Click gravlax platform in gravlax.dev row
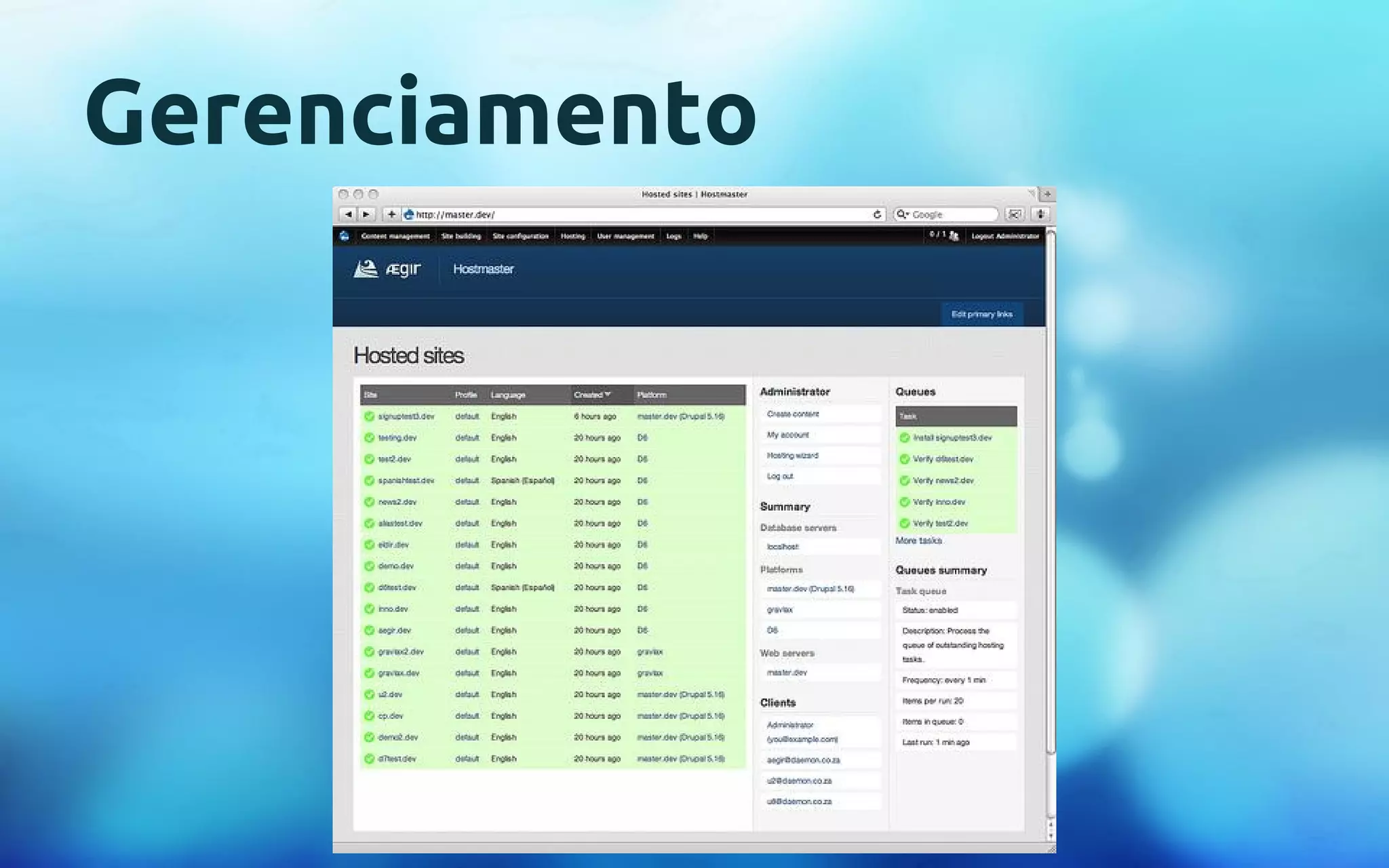This screenshot has height=868, width=1389. (x=650, y=673)
